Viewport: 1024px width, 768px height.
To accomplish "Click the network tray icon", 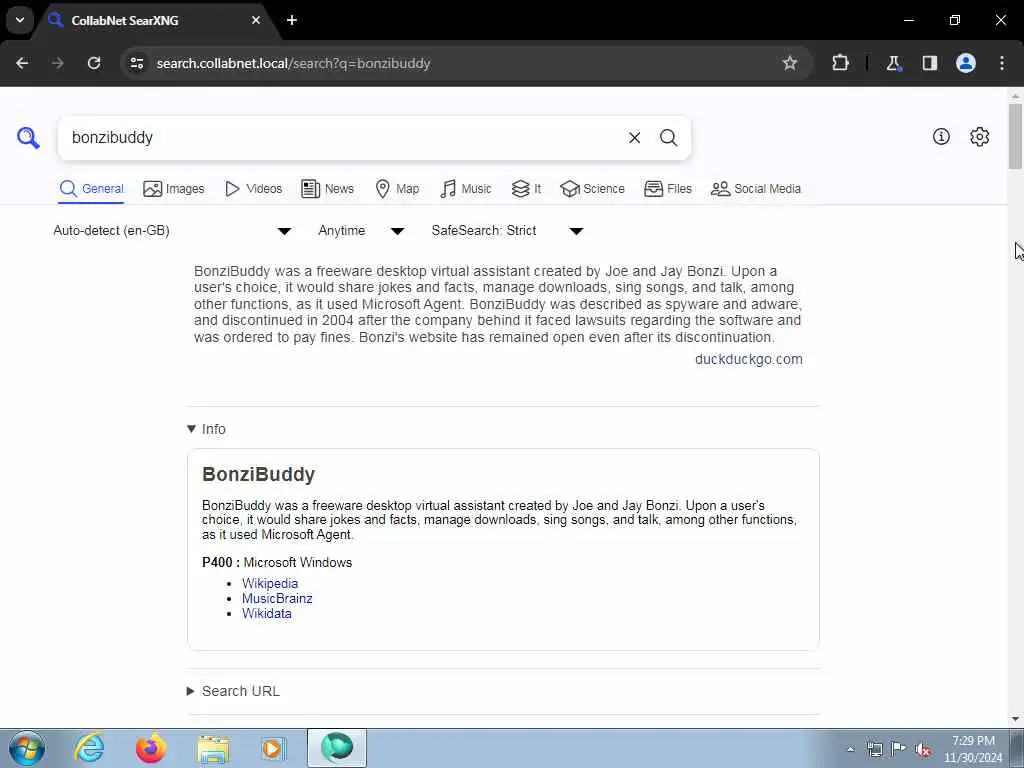I will point(874,749).
